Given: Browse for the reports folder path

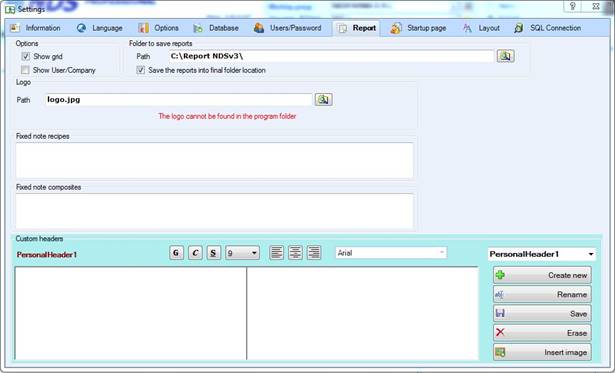Looking at the screenshot, I should (x=506, y=56).
